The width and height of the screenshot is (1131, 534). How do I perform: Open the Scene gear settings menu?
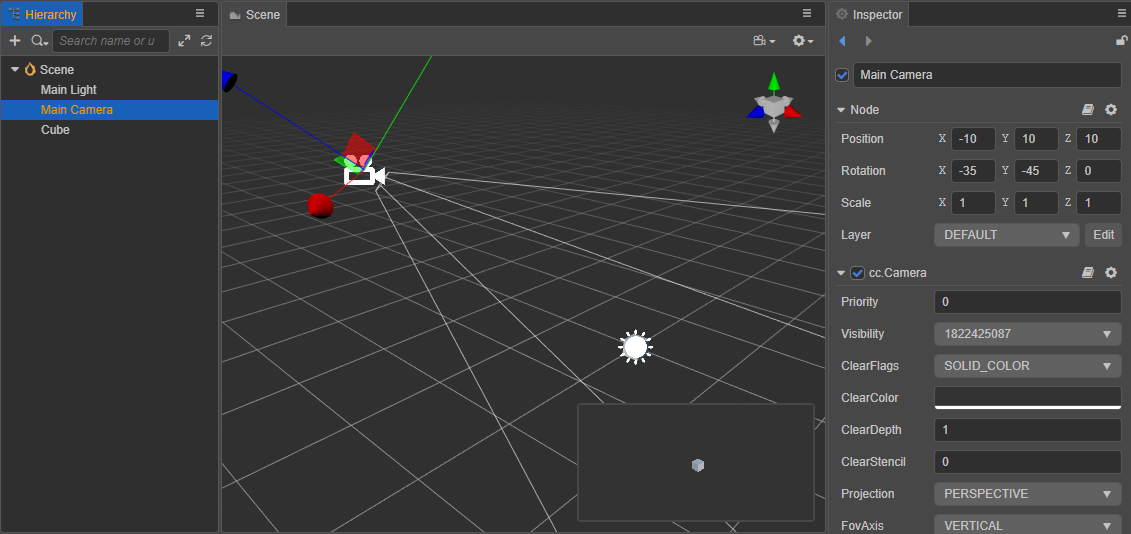[x=802, y=41]
